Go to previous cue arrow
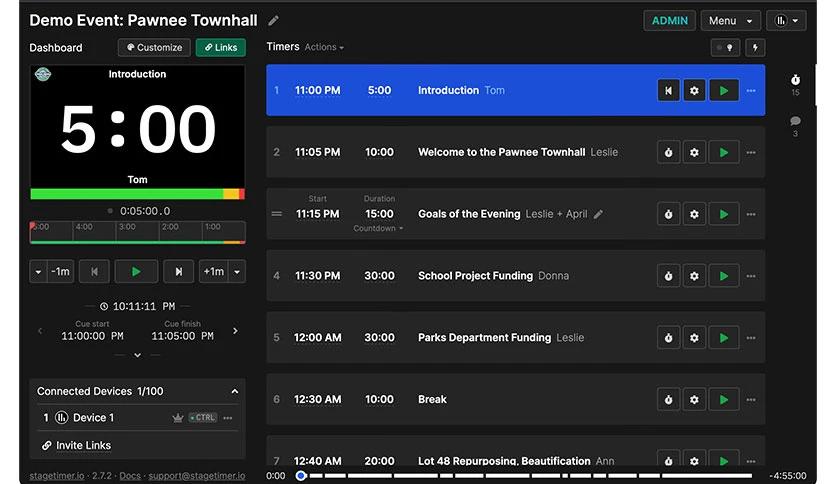836x484 pixels. click(x=40, y=331)
